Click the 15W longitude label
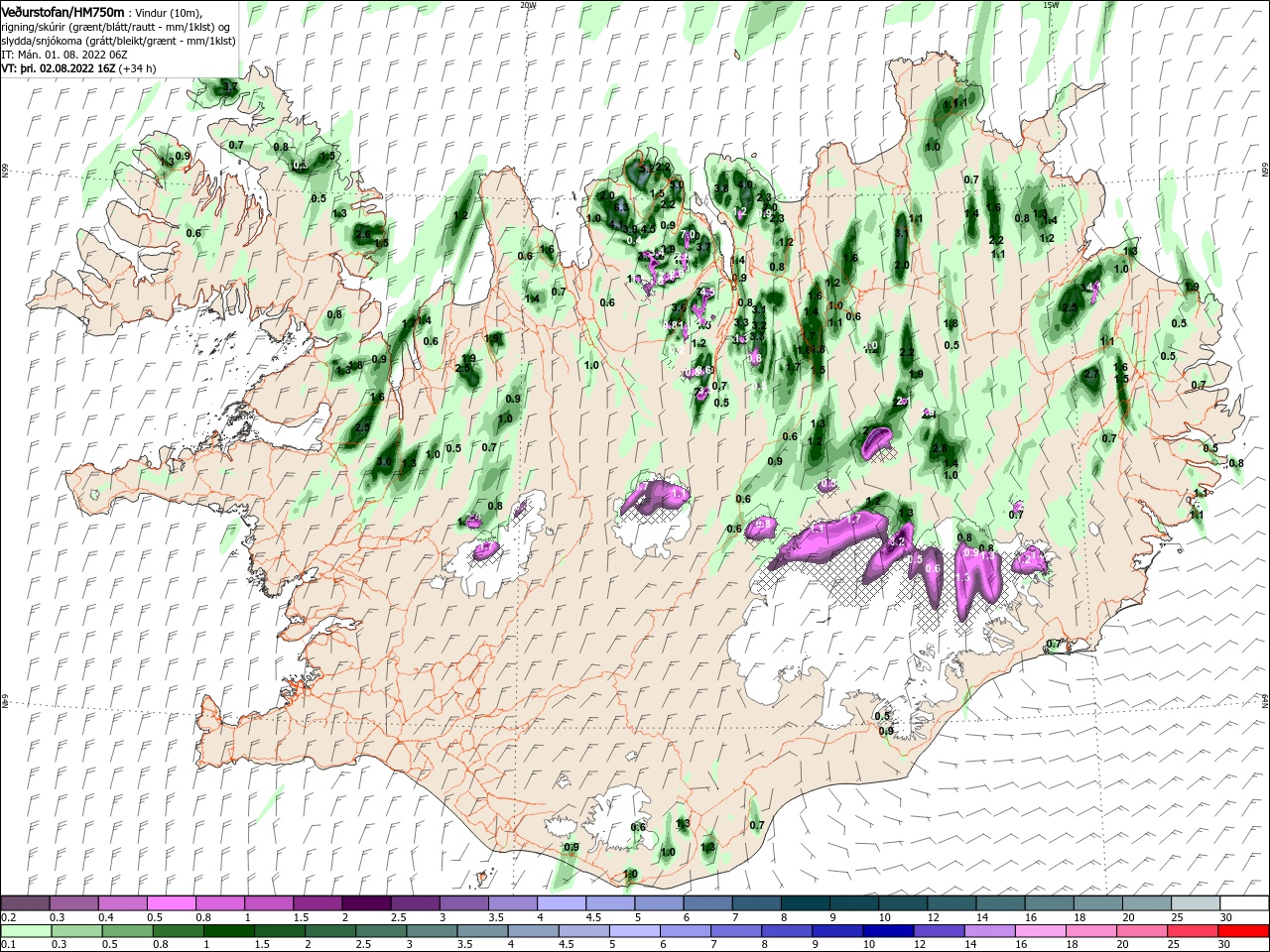This screenshot has height=952, width=1270. click(1051, 5)
